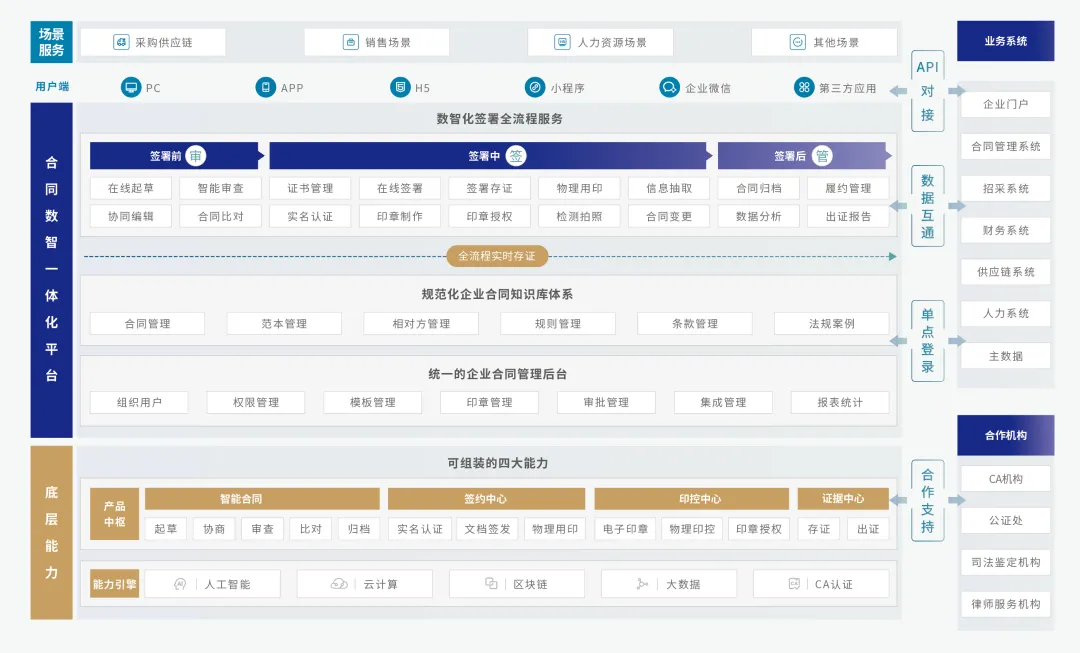
Task: Select the 第三方应用 icon
Action: coord(804,87)
